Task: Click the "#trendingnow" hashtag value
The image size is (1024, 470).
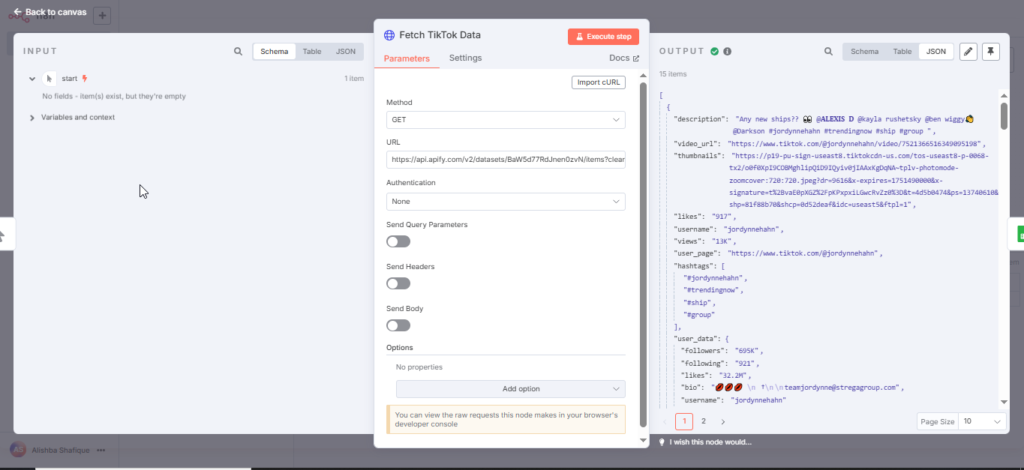Action: coord(711,290)
